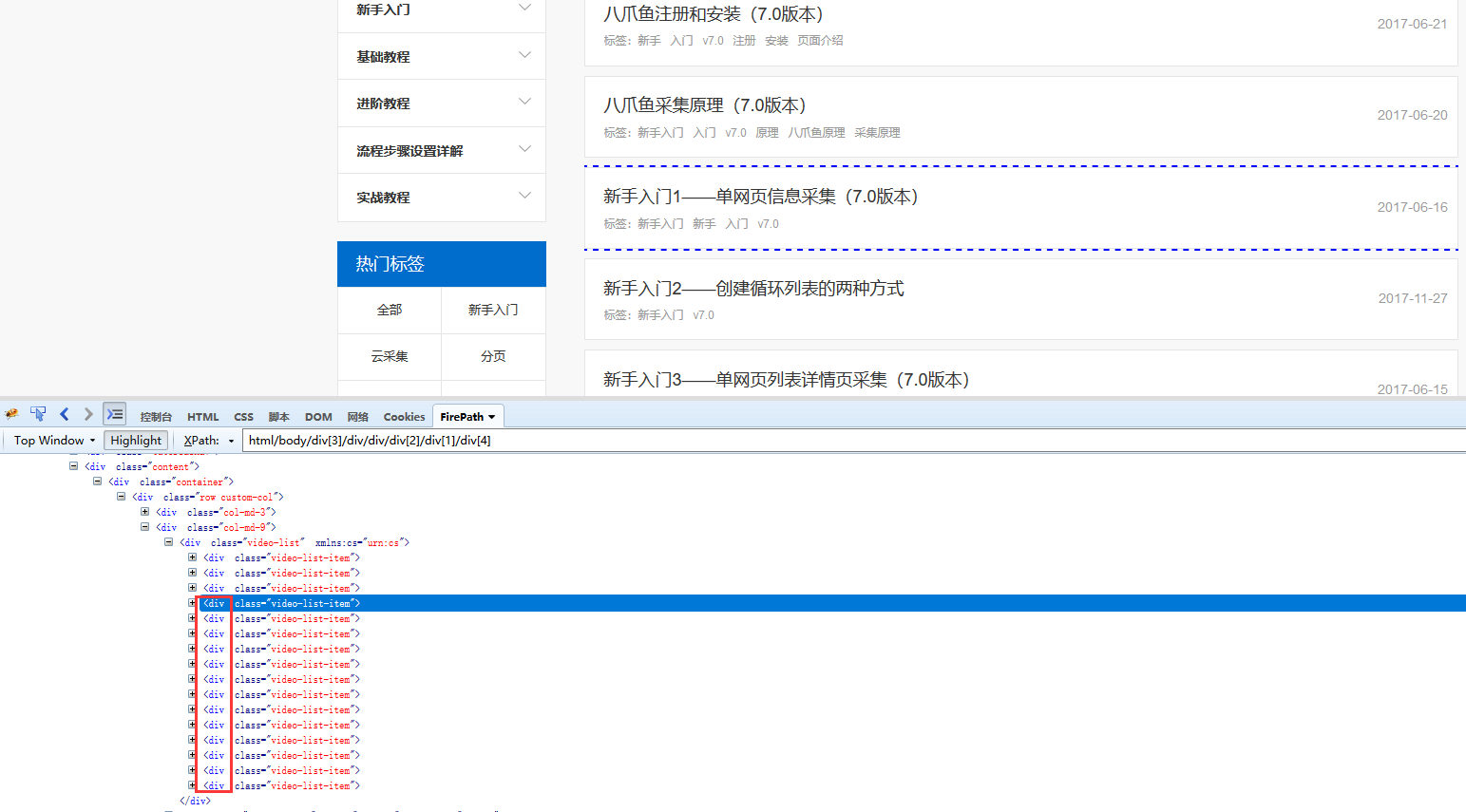Collapse the row custom-col div node

[x=121, y=497]
